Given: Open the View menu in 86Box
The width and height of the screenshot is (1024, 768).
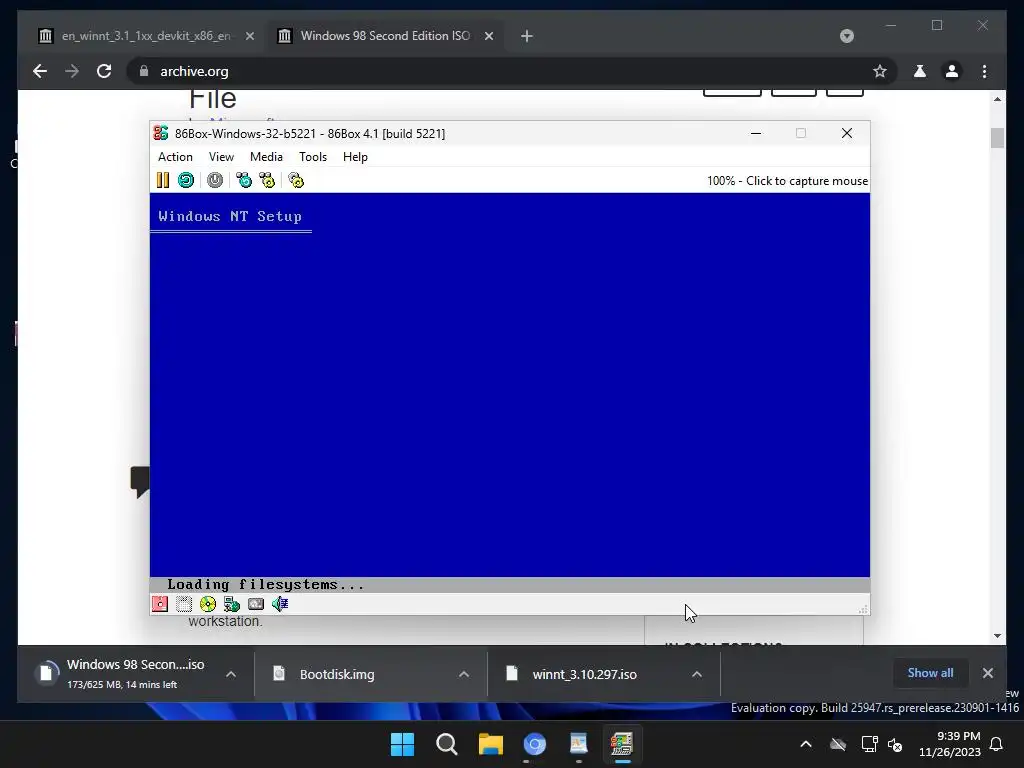Looking at the screenshot, I should coord(221,157).
